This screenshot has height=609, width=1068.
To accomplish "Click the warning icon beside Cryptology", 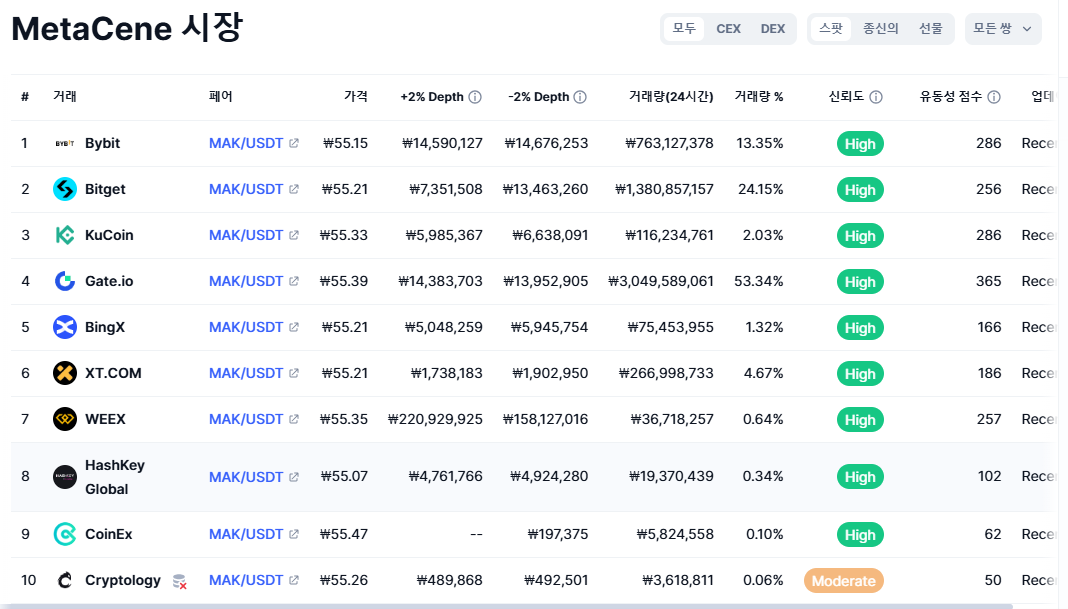I will point(180,581).
